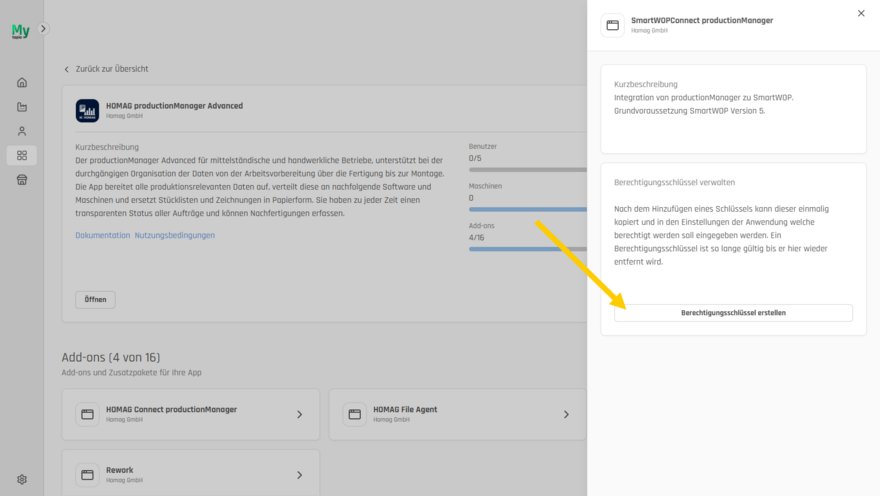The image size is (880, 496).
Task: Open the Dokumentation link
Action: pos(103,235)
